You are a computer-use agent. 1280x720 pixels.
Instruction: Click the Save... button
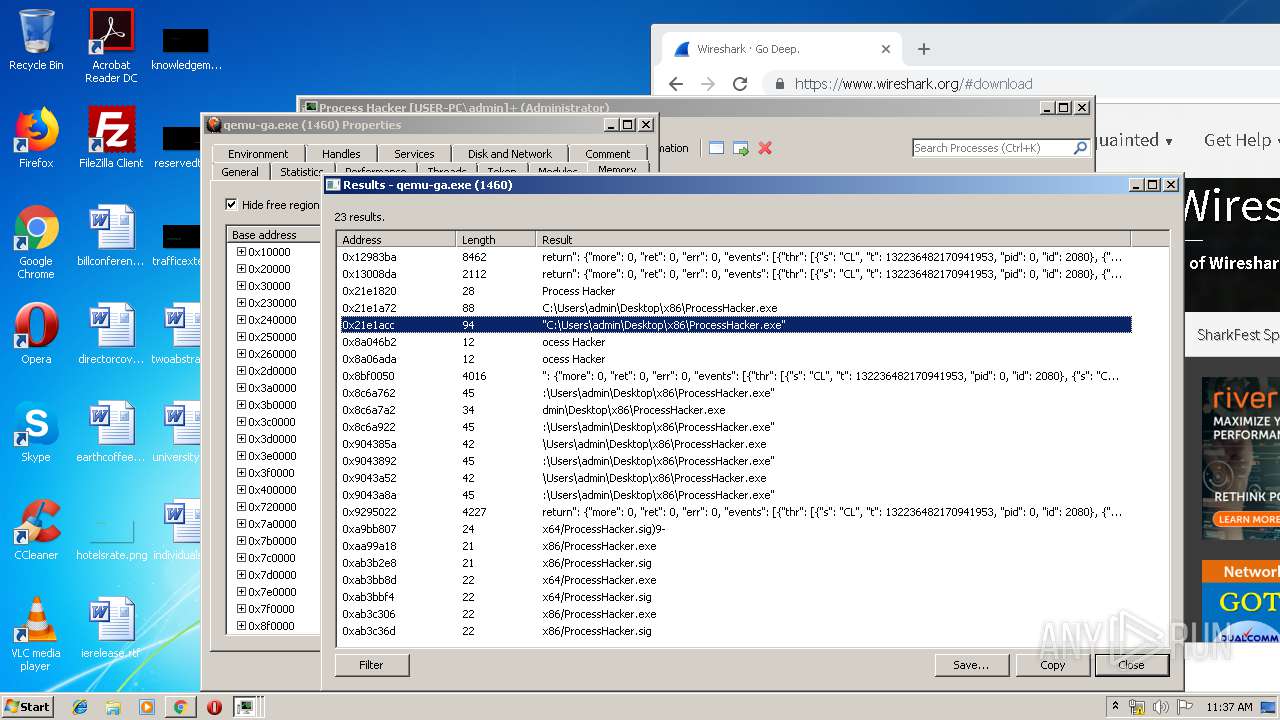pos(971,665)
